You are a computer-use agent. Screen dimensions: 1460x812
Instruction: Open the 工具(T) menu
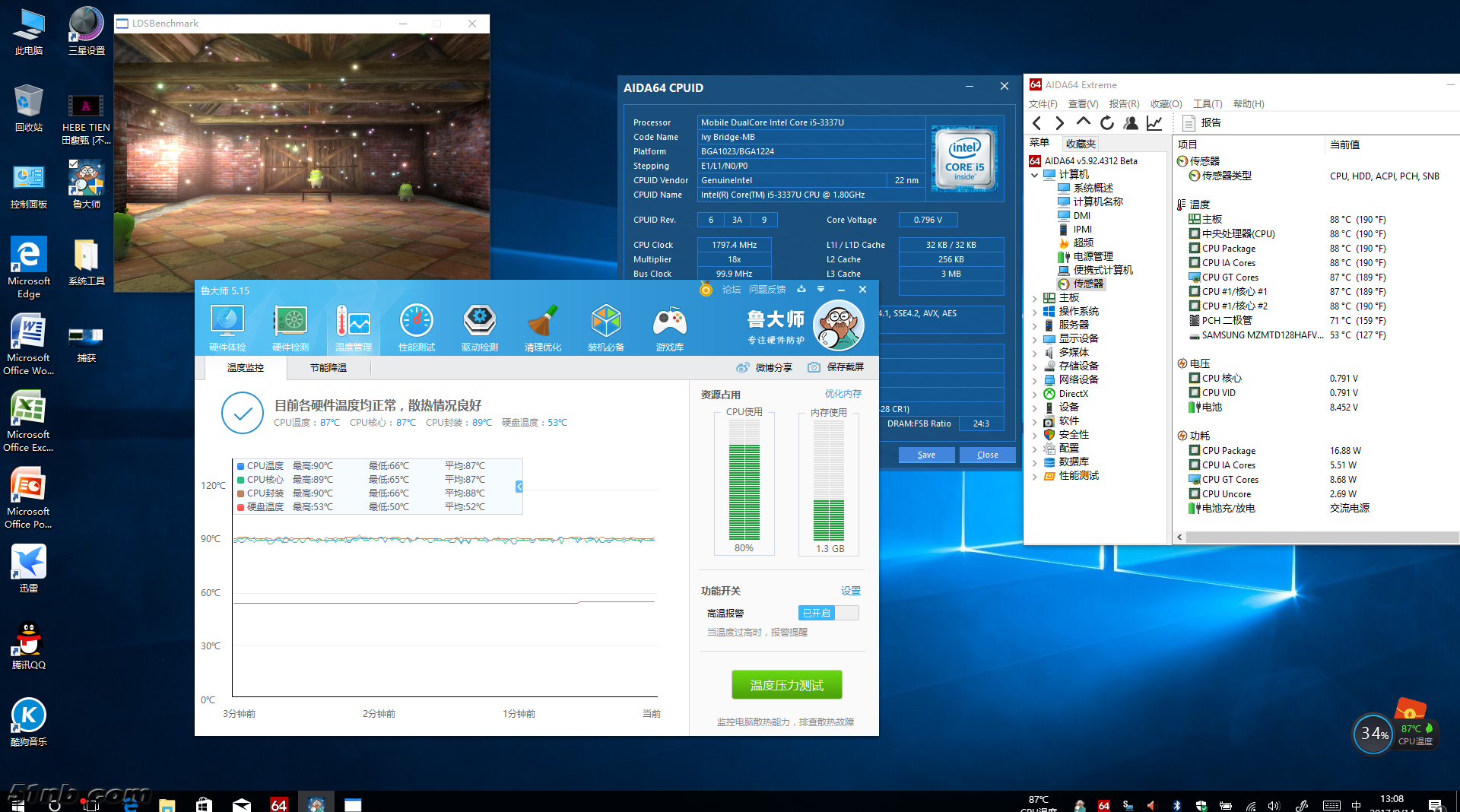[1208, 104]
